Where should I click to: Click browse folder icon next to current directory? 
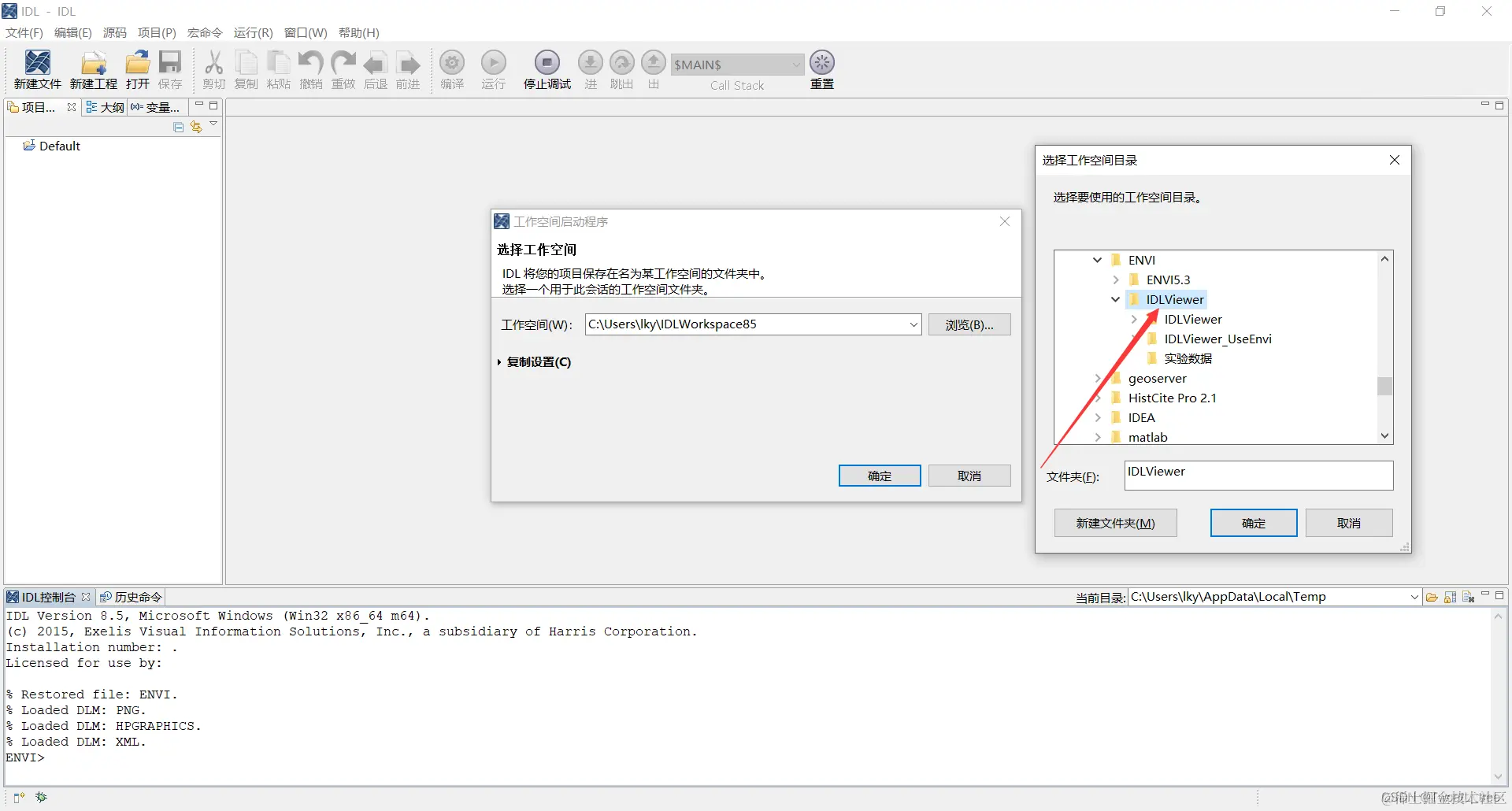click(x=1432, y=598)
